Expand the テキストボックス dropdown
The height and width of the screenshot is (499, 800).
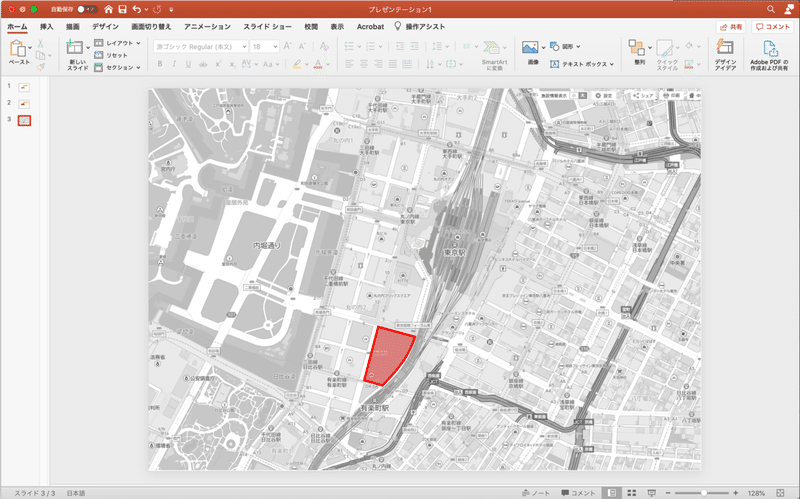pos(612,64)
